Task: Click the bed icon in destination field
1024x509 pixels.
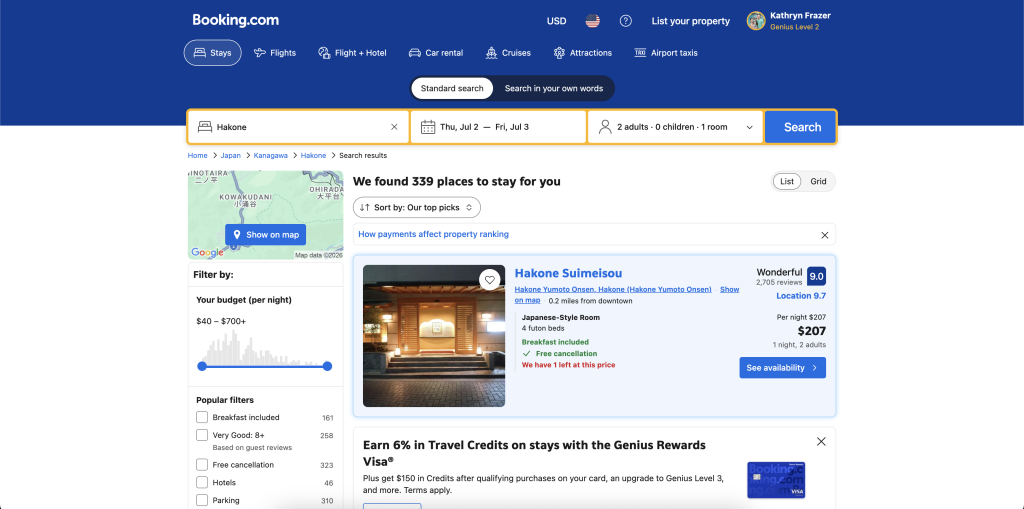Action: point(205,127)
